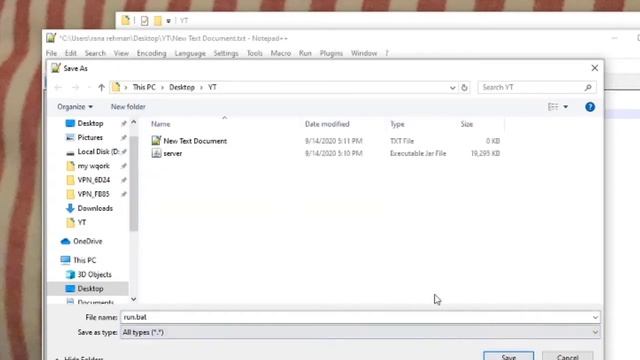The height and width of the screenshot is (360, 640).
Task: Open the Notepad++ Plugins menu
Action: [x=331, y=53]
